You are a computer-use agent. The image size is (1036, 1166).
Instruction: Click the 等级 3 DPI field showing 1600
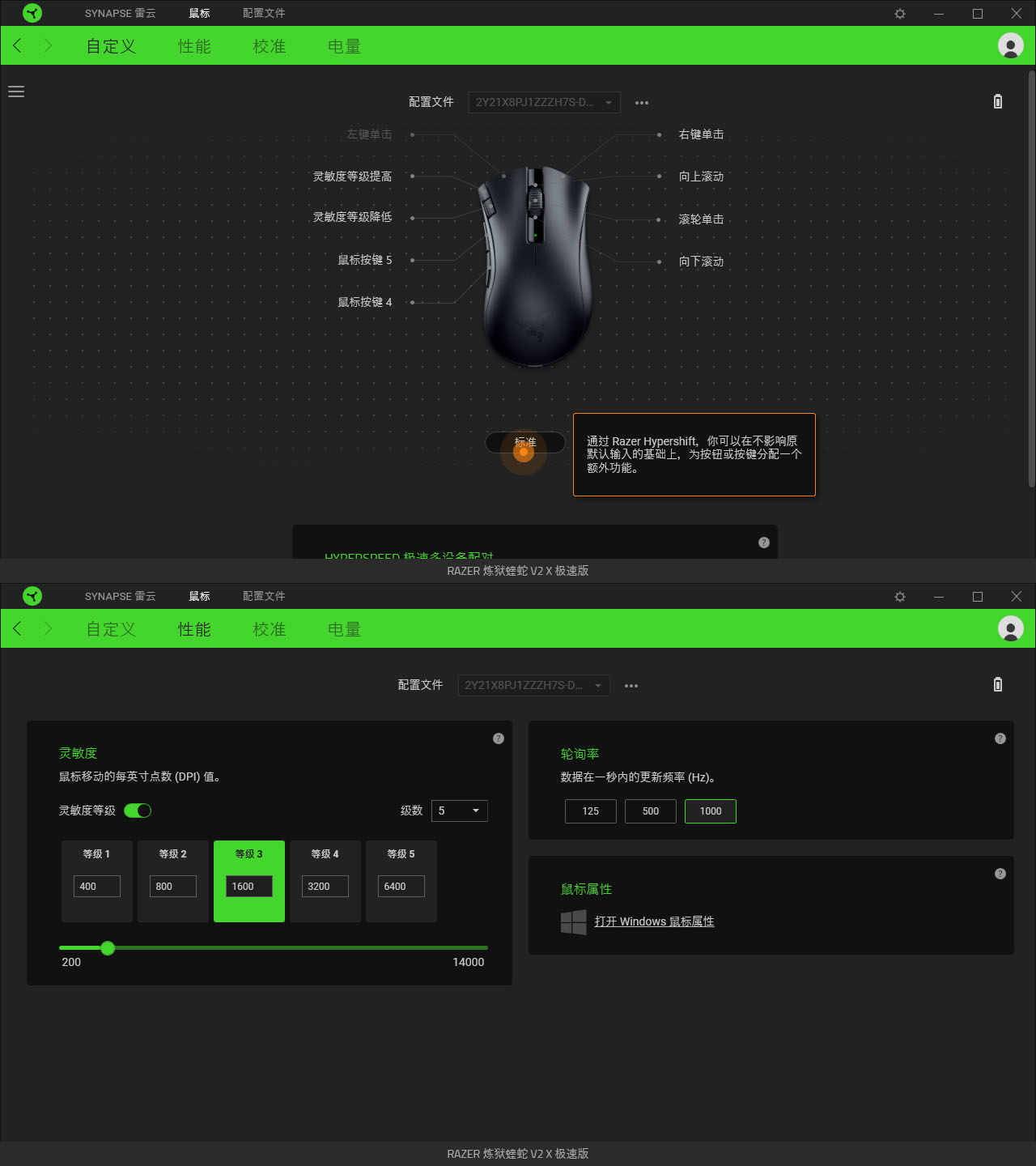(x=249, y=887)
